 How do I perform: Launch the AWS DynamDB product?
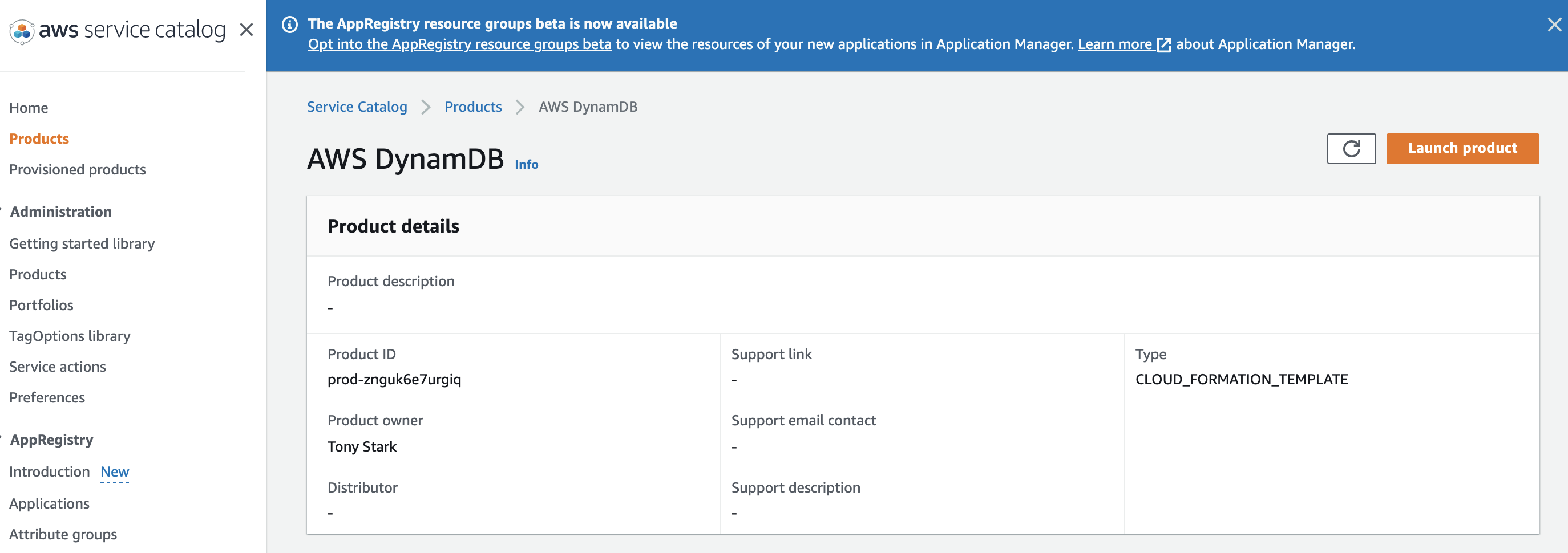pos(1462,148)
